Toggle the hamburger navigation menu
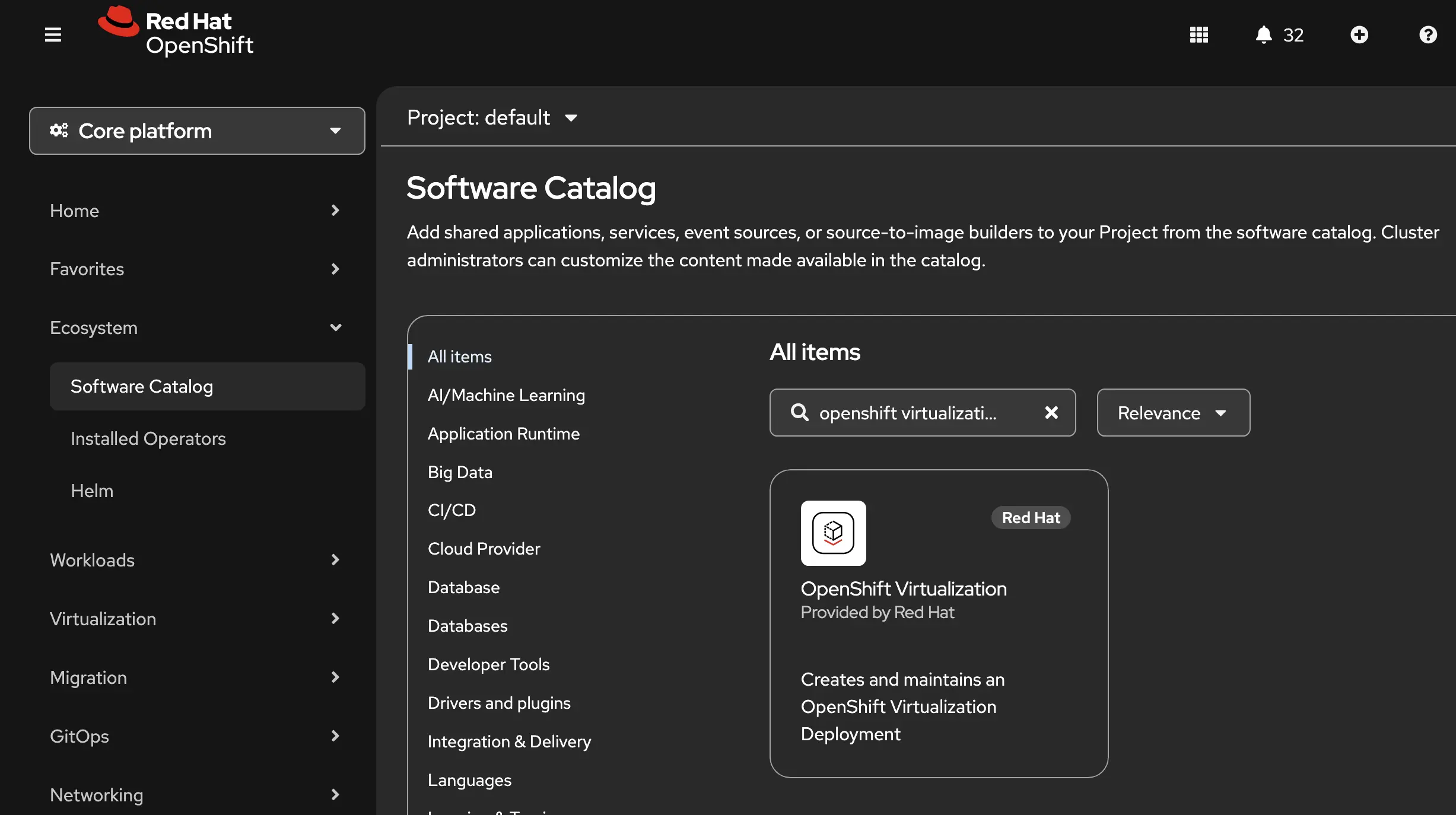 (x=53, y=34)
